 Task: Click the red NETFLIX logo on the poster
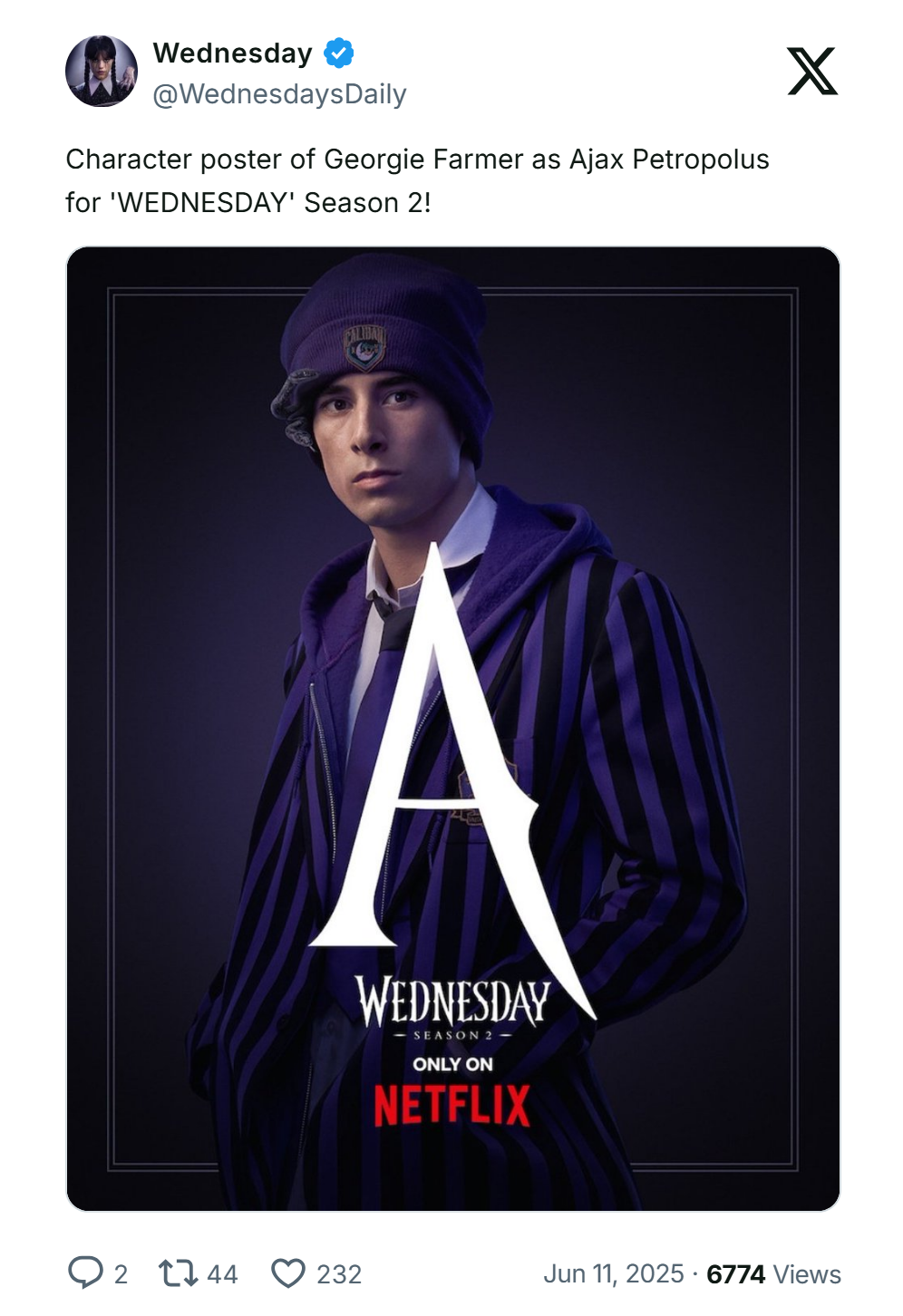click(x=452, y=1107)
